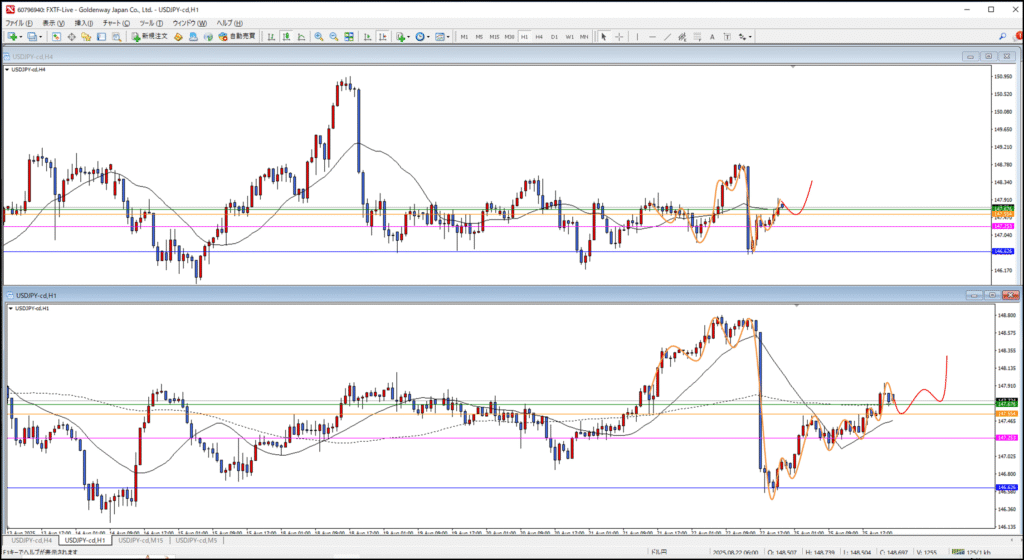Select the M15 timeframe button
1024x560 pixels.
[x=494, y=37]
